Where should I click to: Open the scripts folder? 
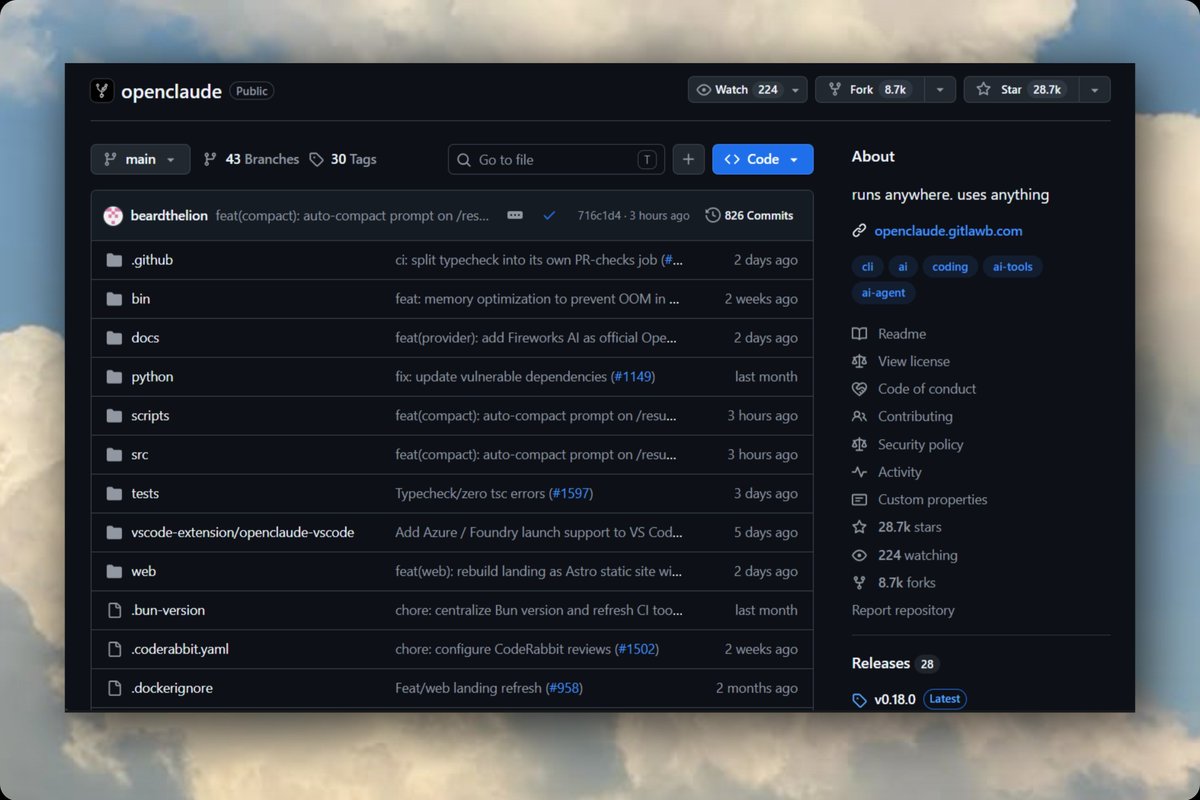click(x=150, y=416)
